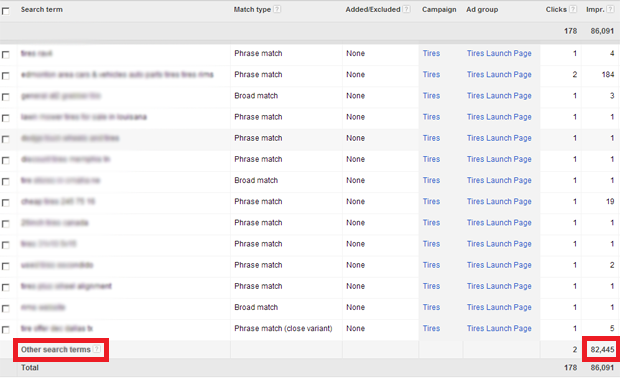This screenshot has height=379, width=620.
Task: Open Tires campaign link in first row
Action: click(x=431, y=53)
